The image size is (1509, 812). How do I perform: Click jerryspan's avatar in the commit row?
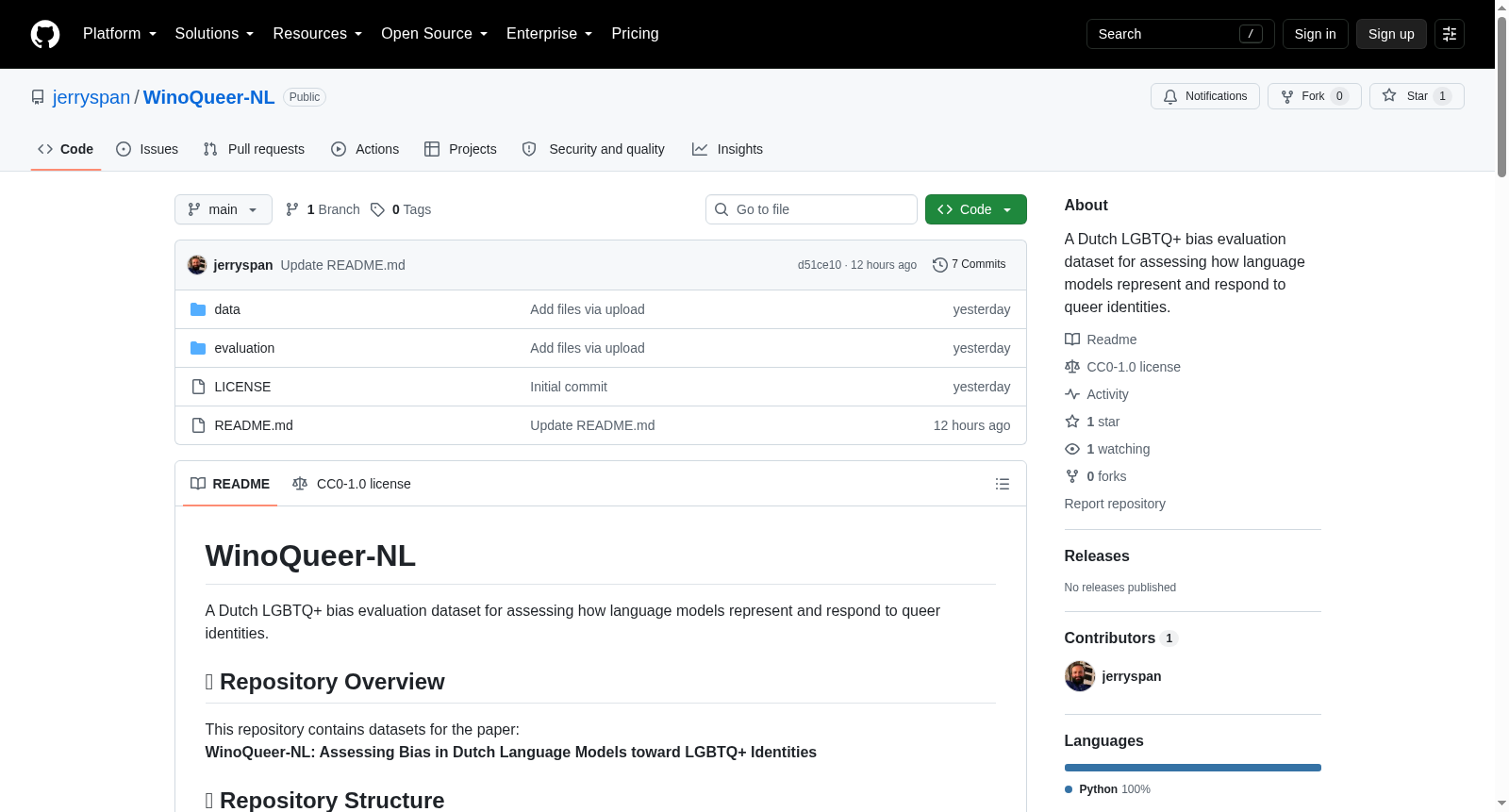pyautogui.click(x=197, y=265)
